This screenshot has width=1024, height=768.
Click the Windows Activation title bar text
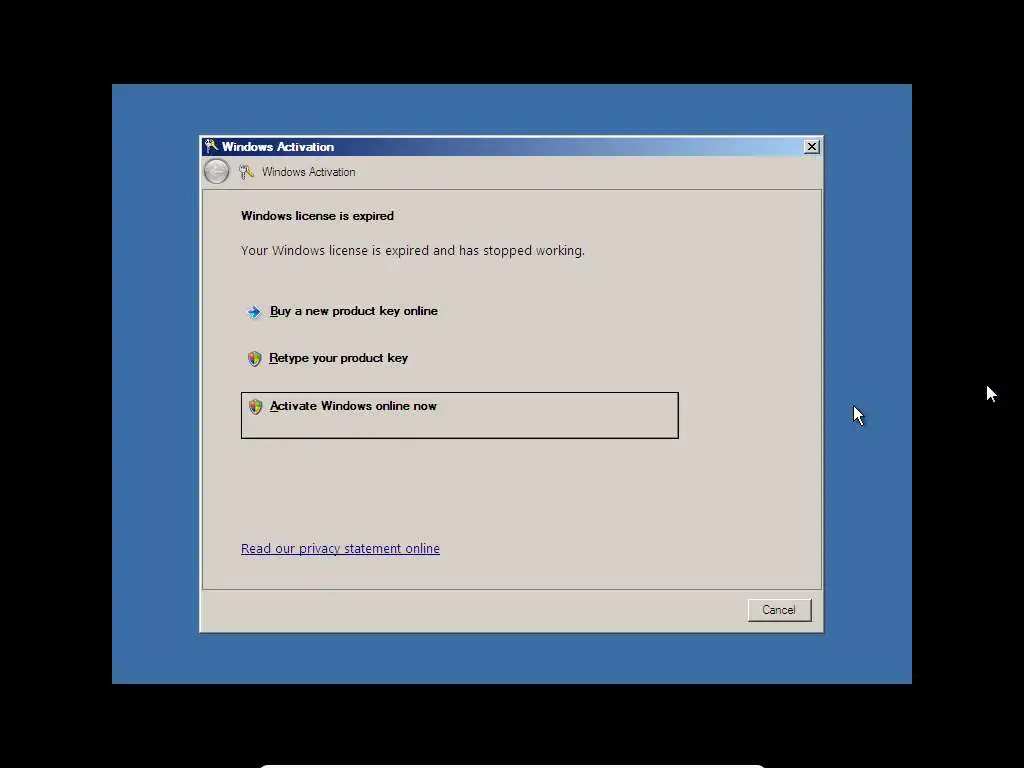click(278, 147)
